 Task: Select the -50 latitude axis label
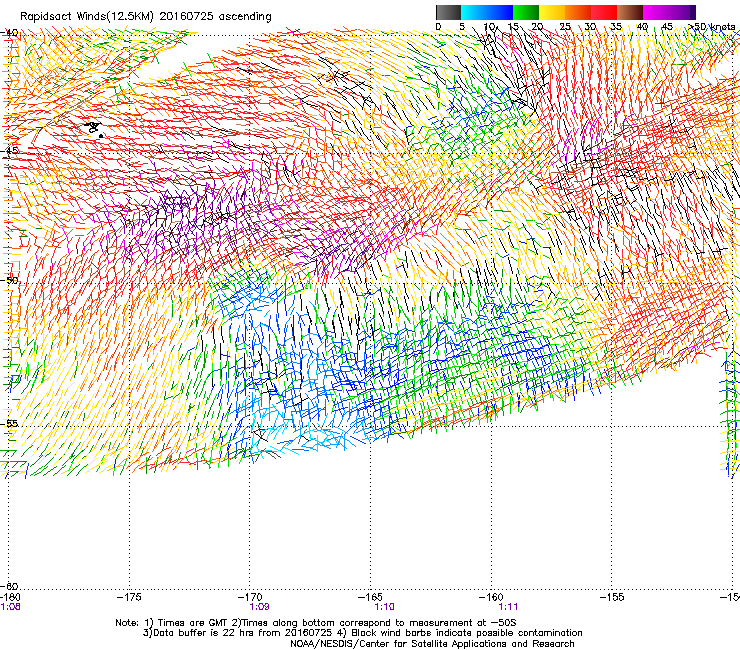coord(10,280)
